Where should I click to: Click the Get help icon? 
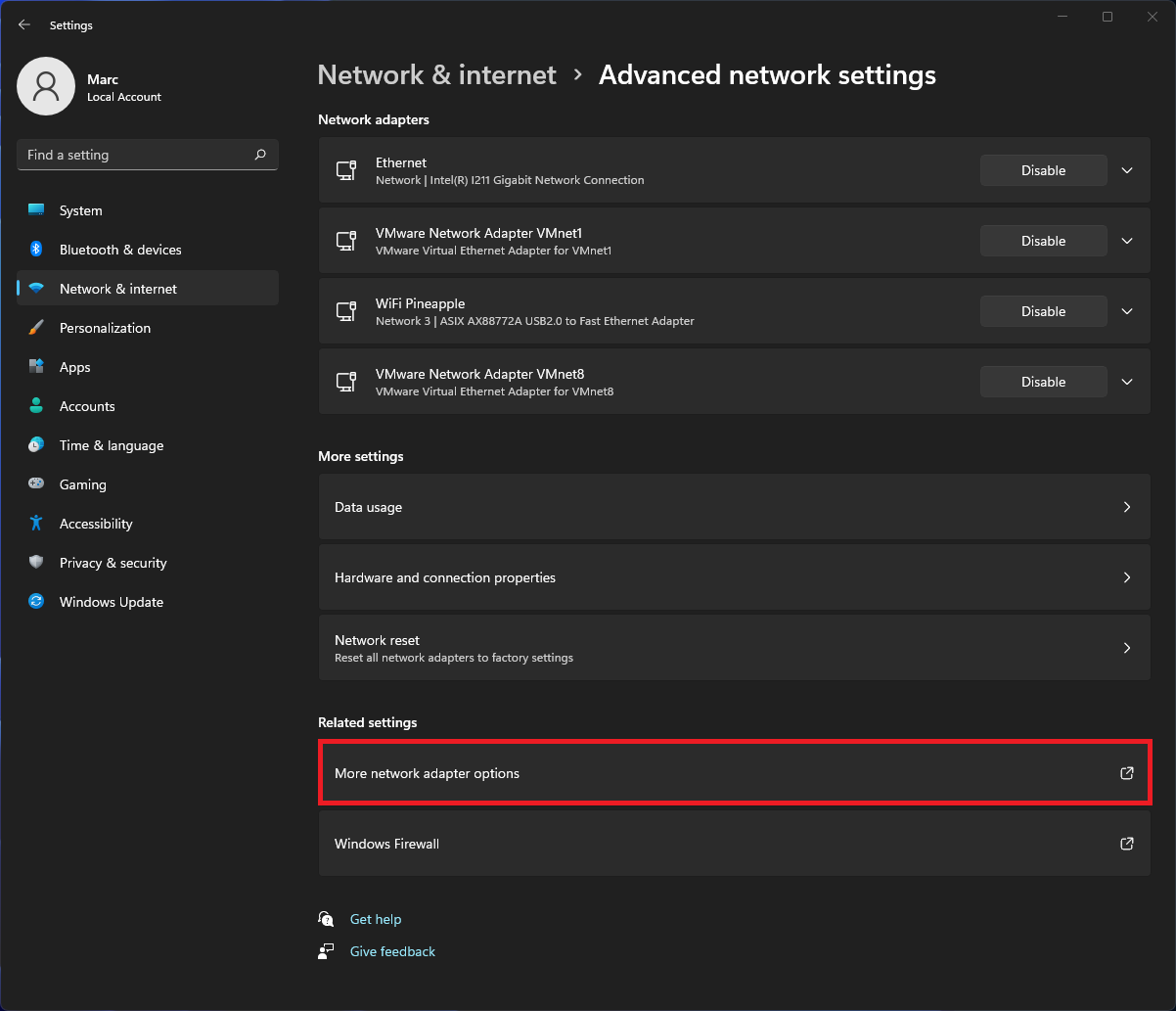[x=326, y=918]
